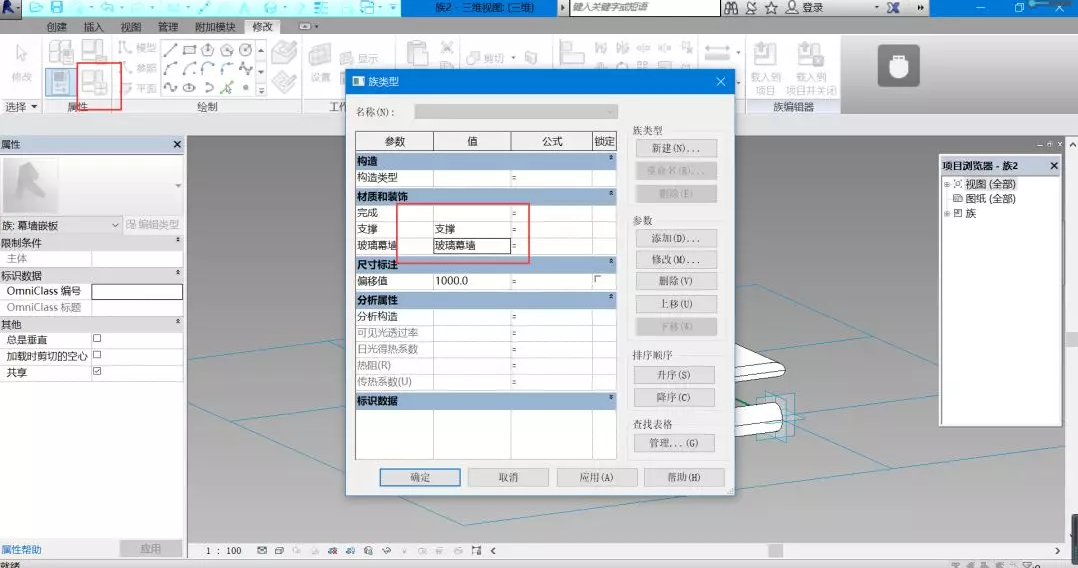1078x568 pixels.
Task: Select the Modify arrow tool
Action: pos(21,60)
